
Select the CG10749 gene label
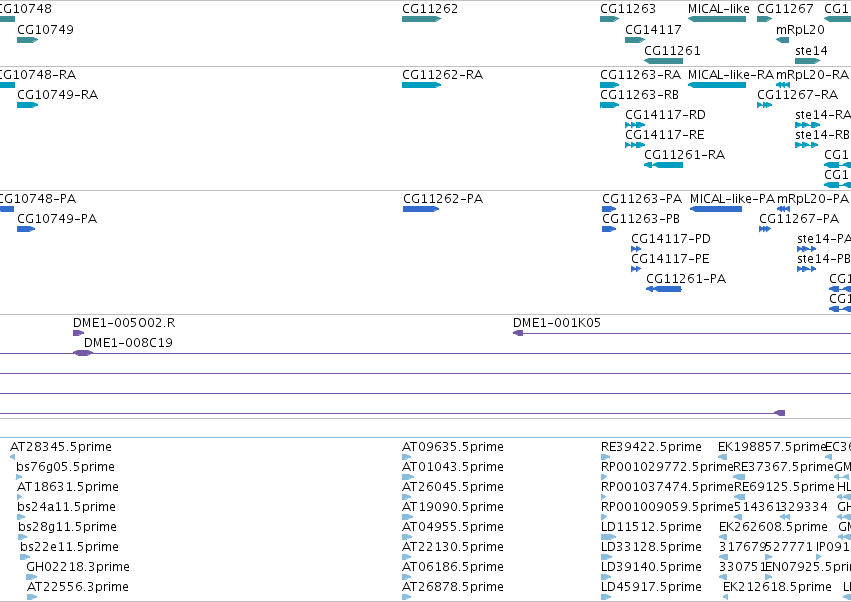pos(46,29)
